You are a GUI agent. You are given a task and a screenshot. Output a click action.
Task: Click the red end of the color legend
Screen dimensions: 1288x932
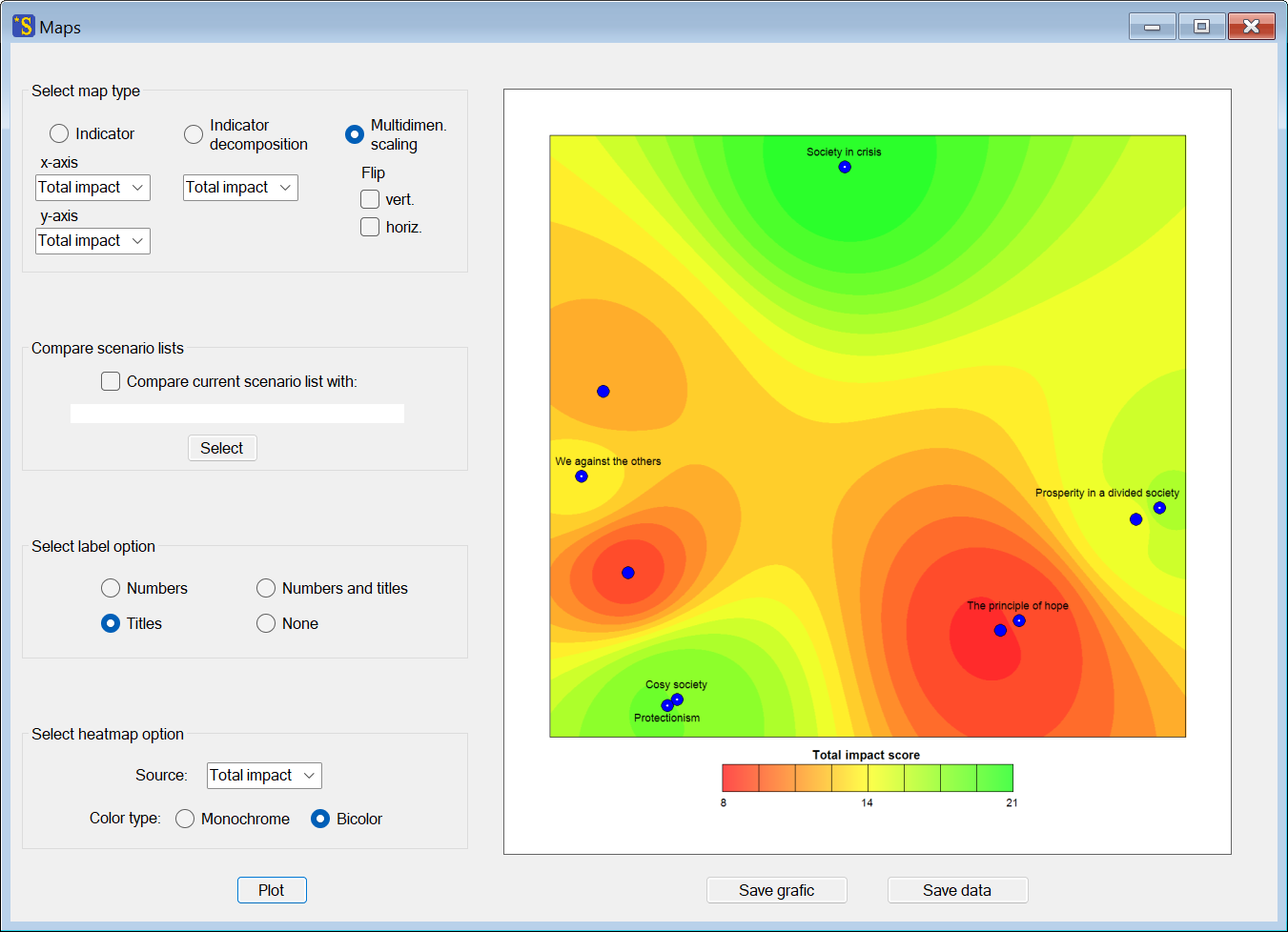tap(740, 778)
